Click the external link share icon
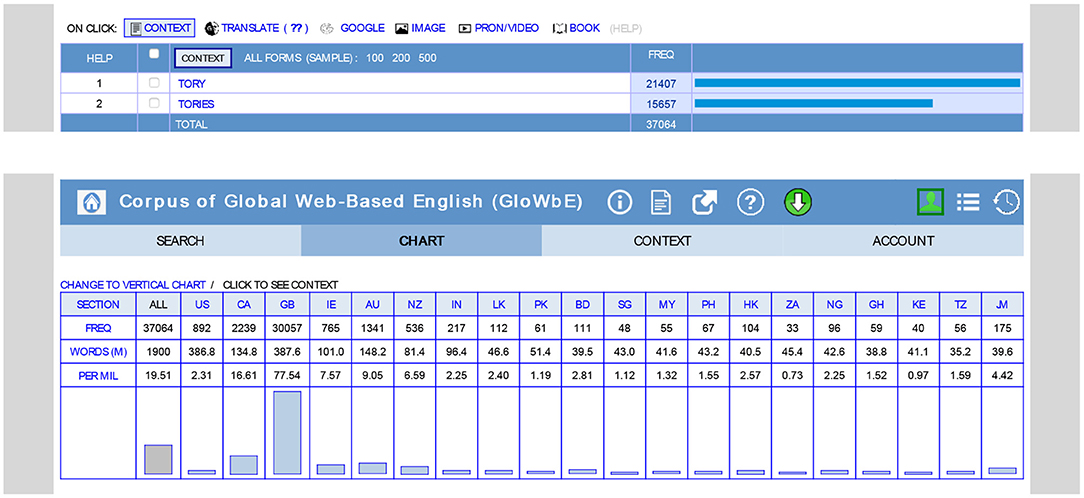Viewport: 1084px width, 498px height. (705, 202)
